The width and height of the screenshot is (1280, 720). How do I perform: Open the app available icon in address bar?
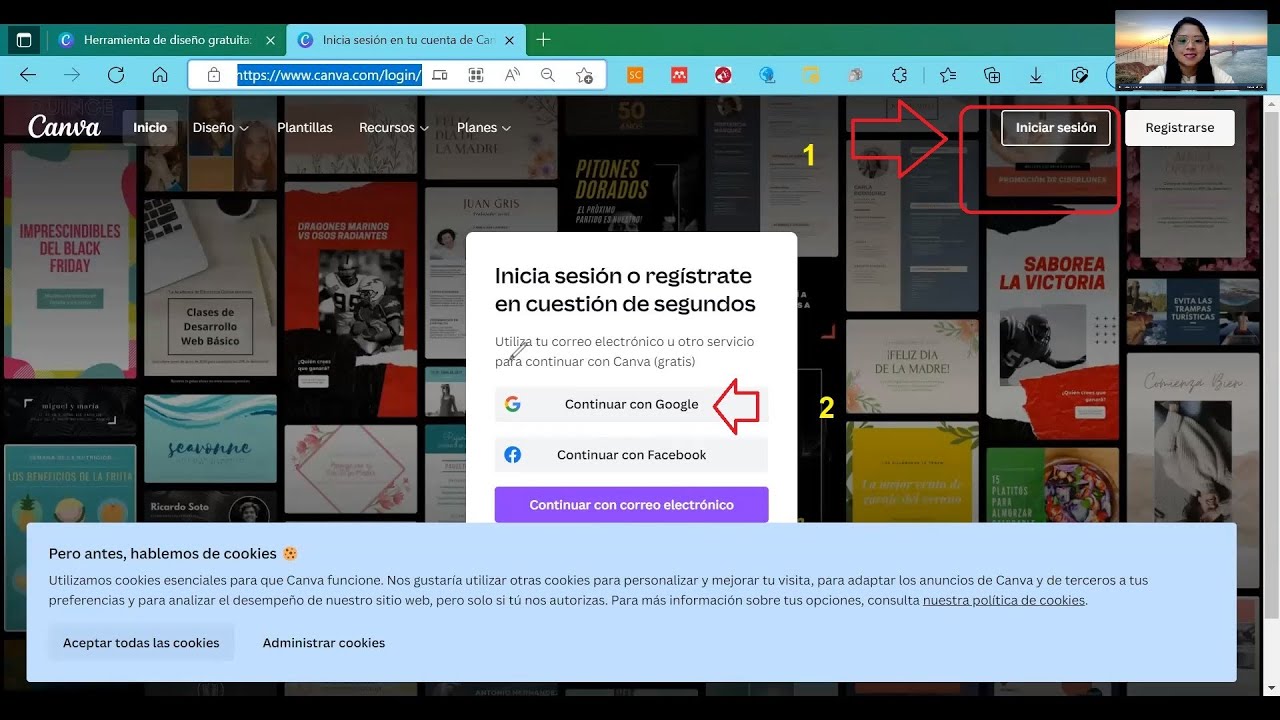click(x=440, y=75)
